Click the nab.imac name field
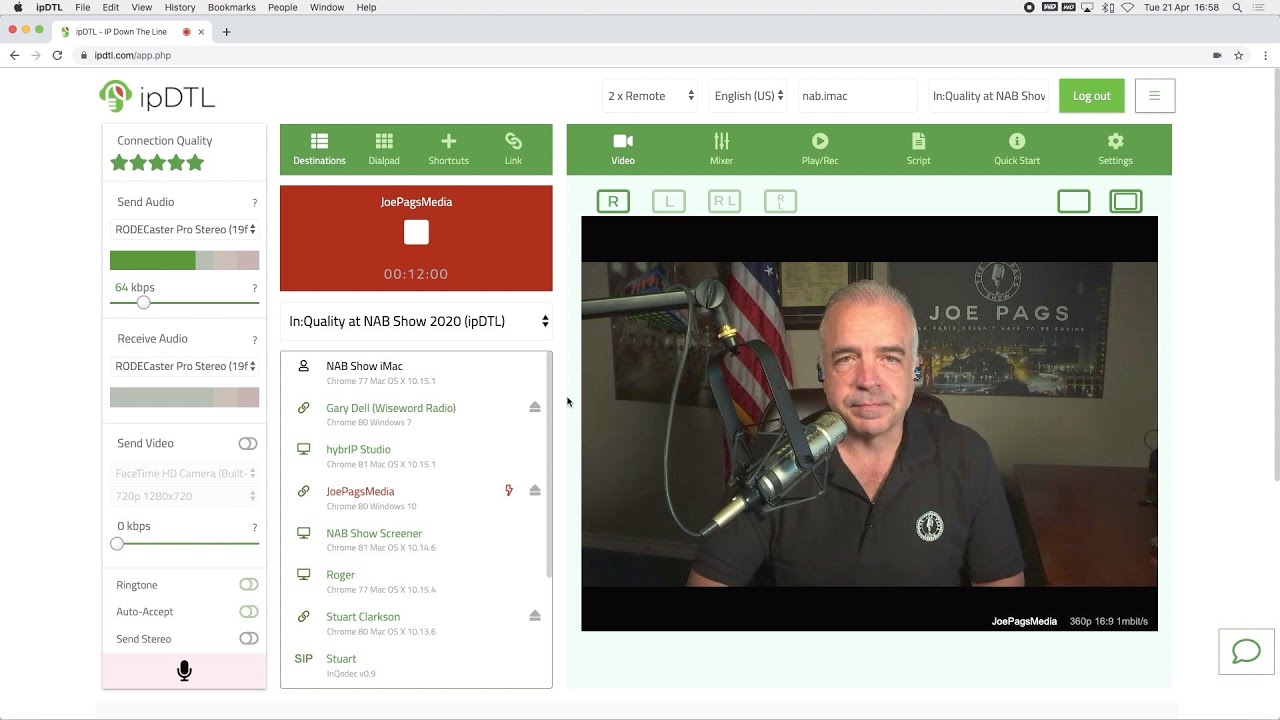 [857, 96]
